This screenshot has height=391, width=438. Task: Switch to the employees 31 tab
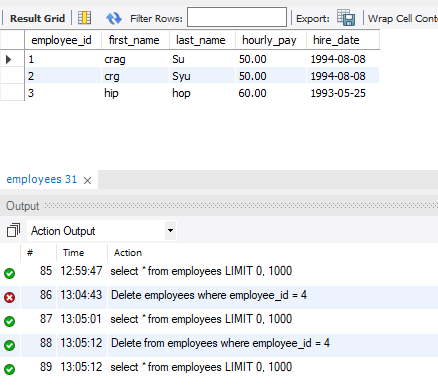(42, 179)
